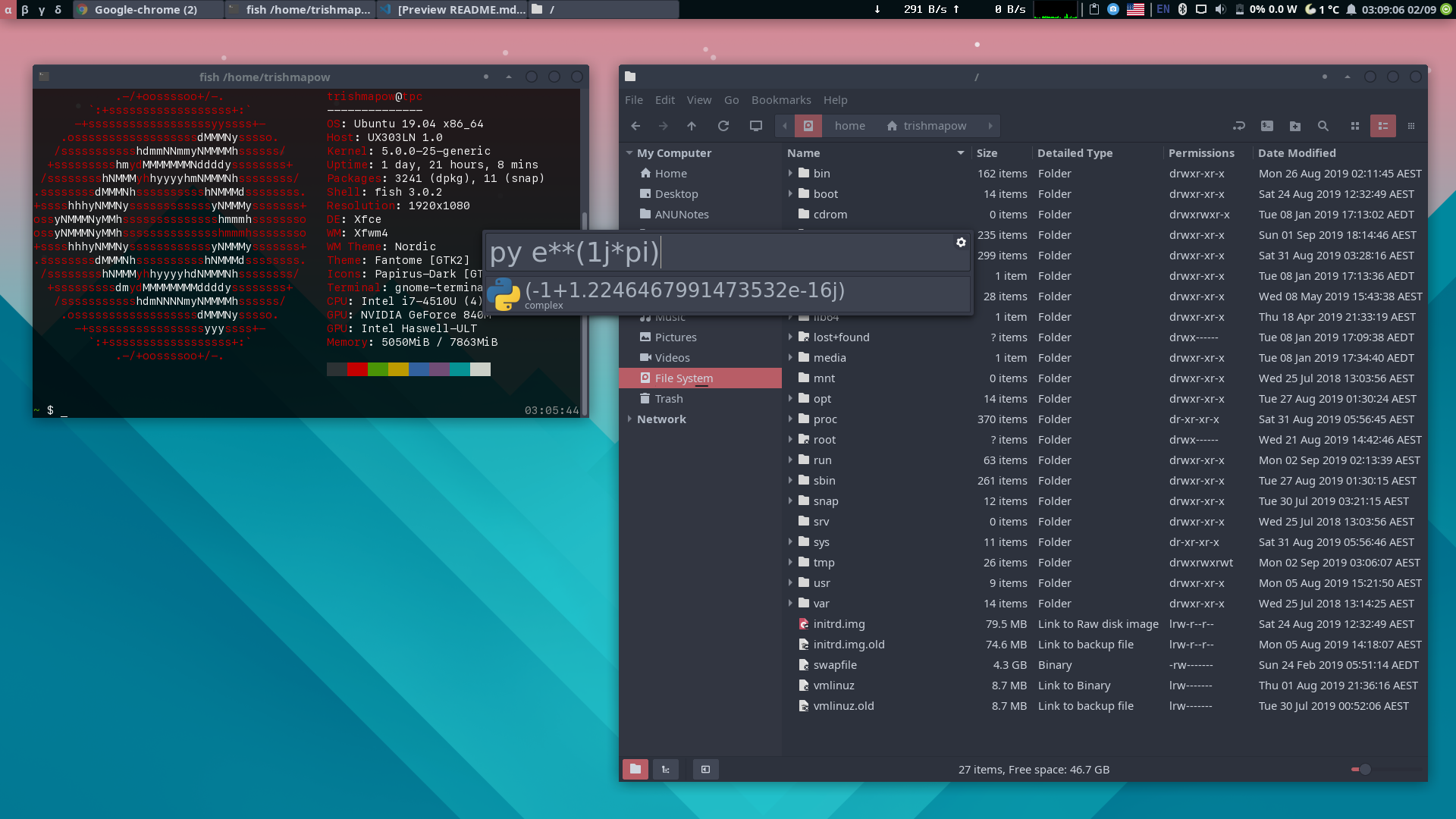Switch to compact view mode
The image size is (1456, 819).
click(1411, 126)
